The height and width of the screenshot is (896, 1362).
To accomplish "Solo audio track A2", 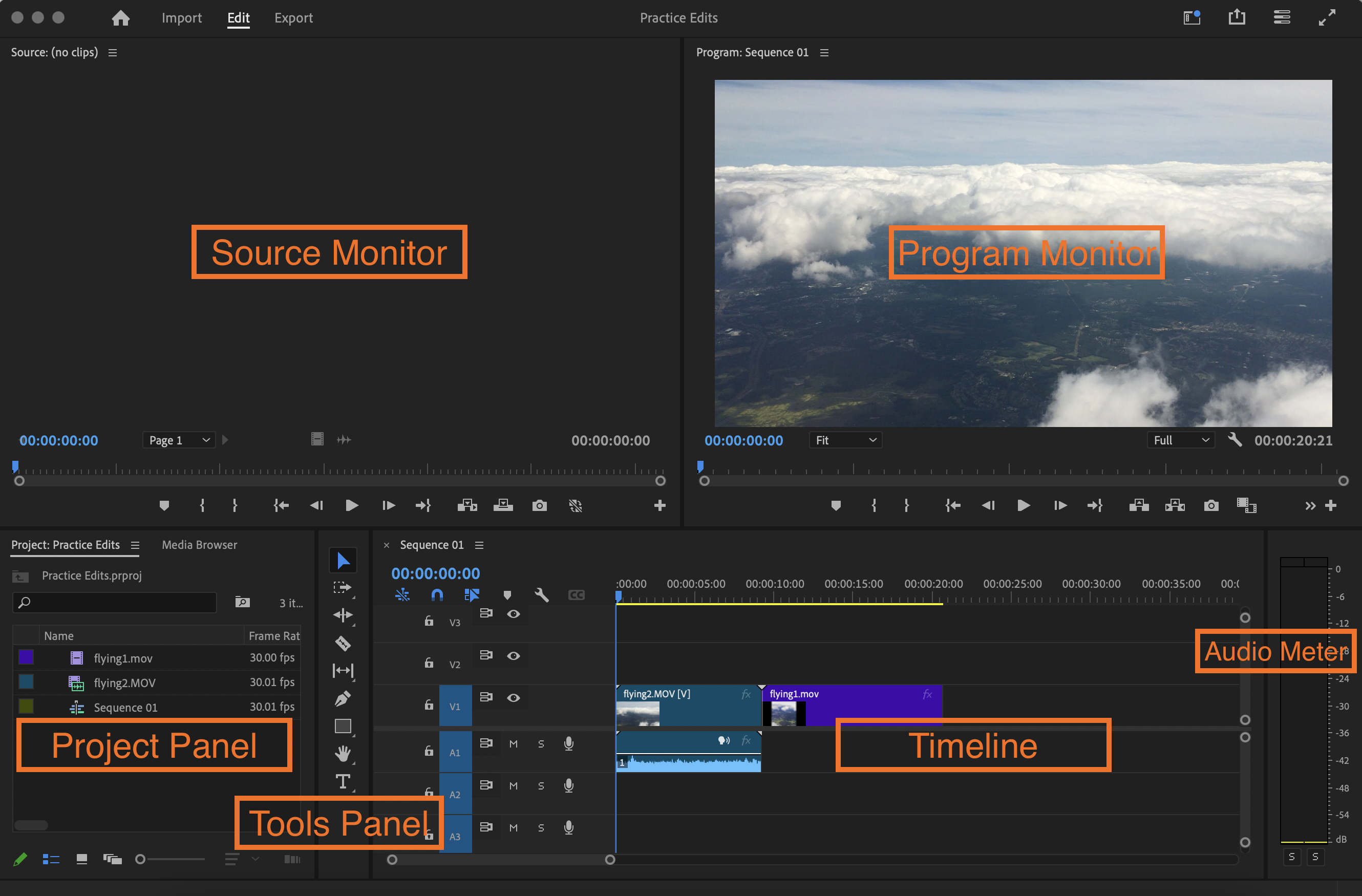I will [x=541, y=786].
